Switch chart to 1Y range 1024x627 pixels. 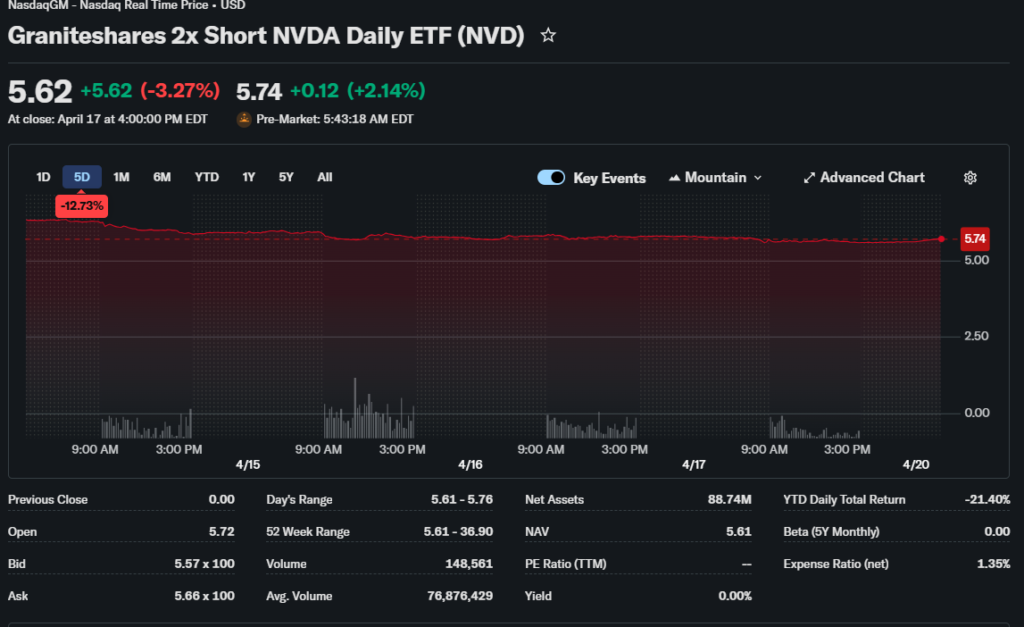[248, 178]
